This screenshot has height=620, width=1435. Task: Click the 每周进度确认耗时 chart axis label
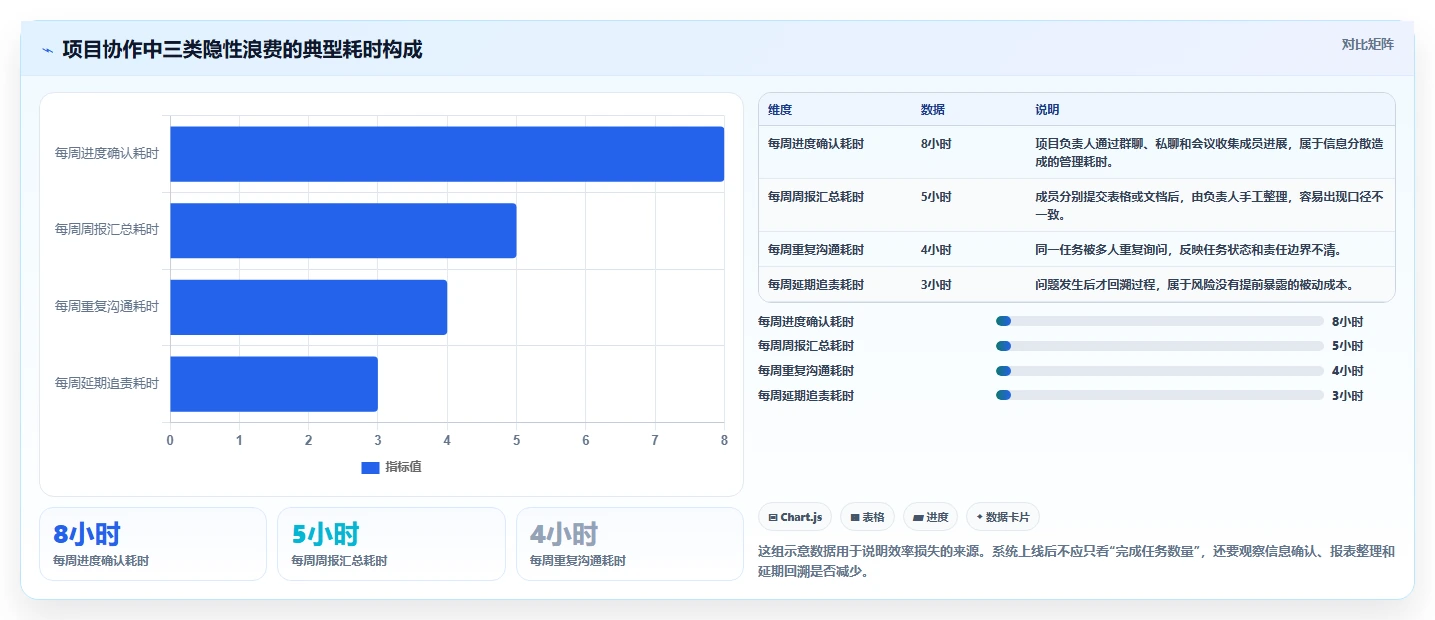pos(107,154)
